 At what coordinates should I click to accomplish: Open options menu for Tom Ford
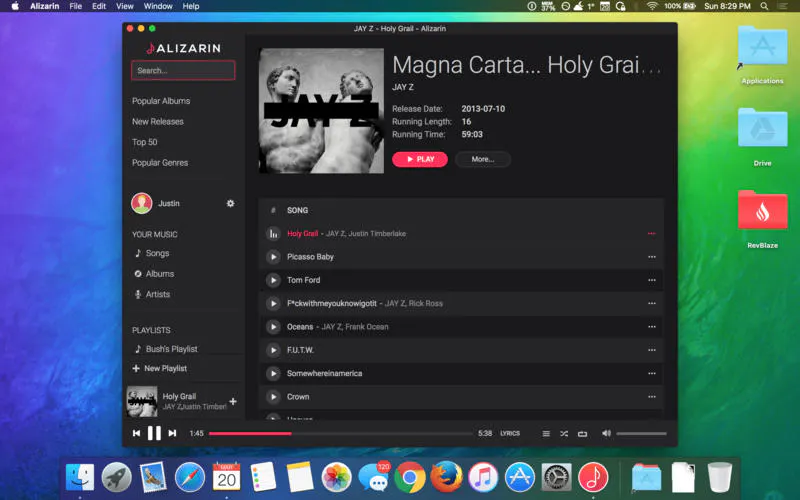click(x=652, y=280)
